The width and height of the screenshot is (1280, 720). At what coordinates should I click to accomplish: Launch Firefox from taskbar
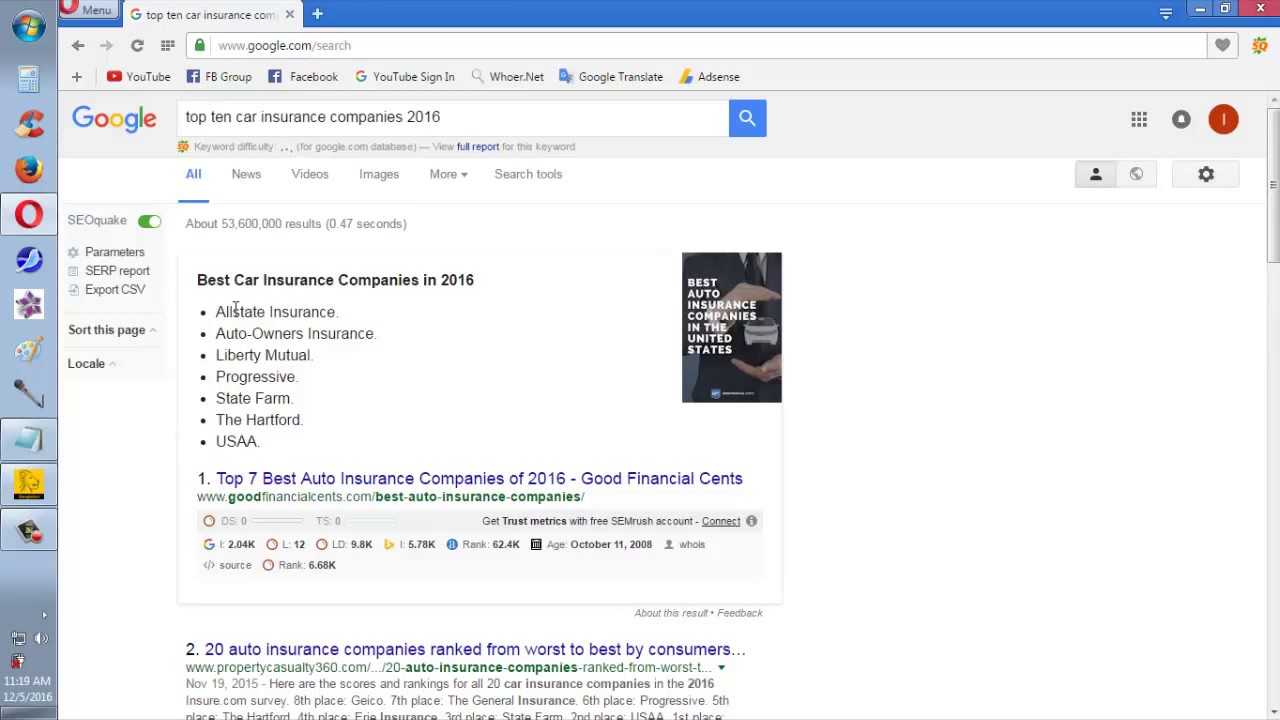coord(28,169)
